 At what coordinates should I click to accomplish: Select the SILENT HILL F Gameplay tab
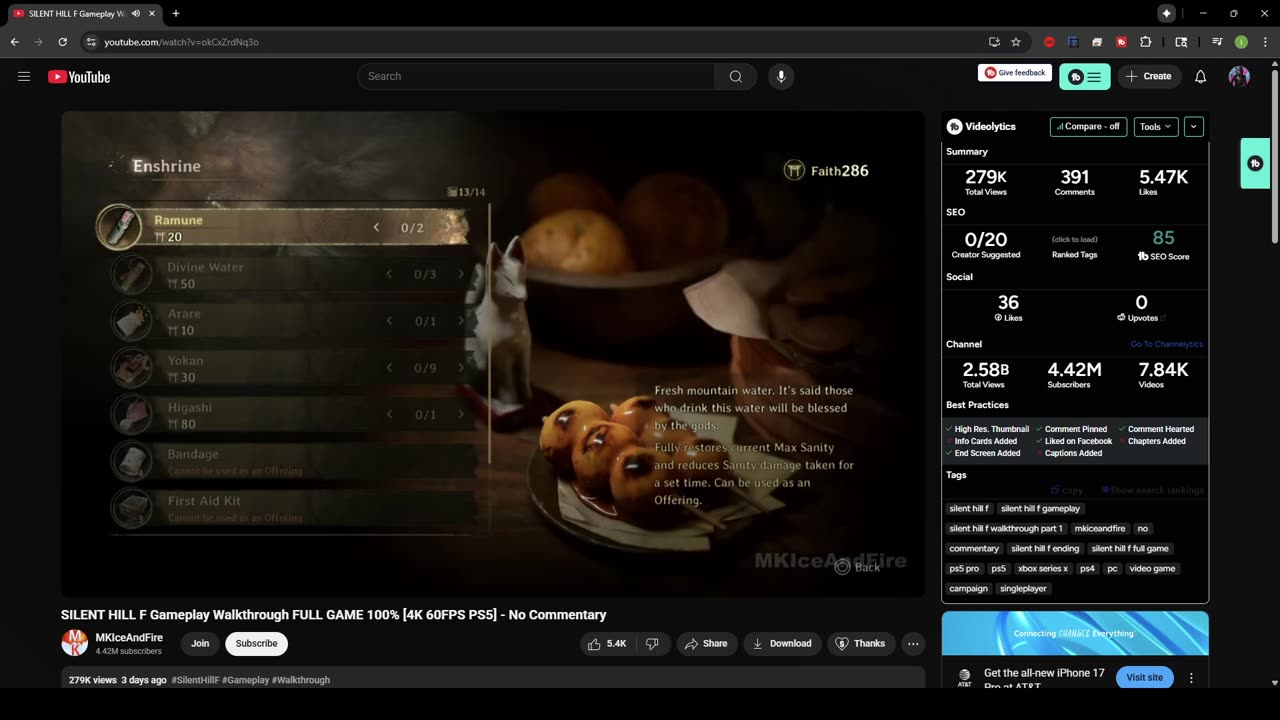pos(84,14)
